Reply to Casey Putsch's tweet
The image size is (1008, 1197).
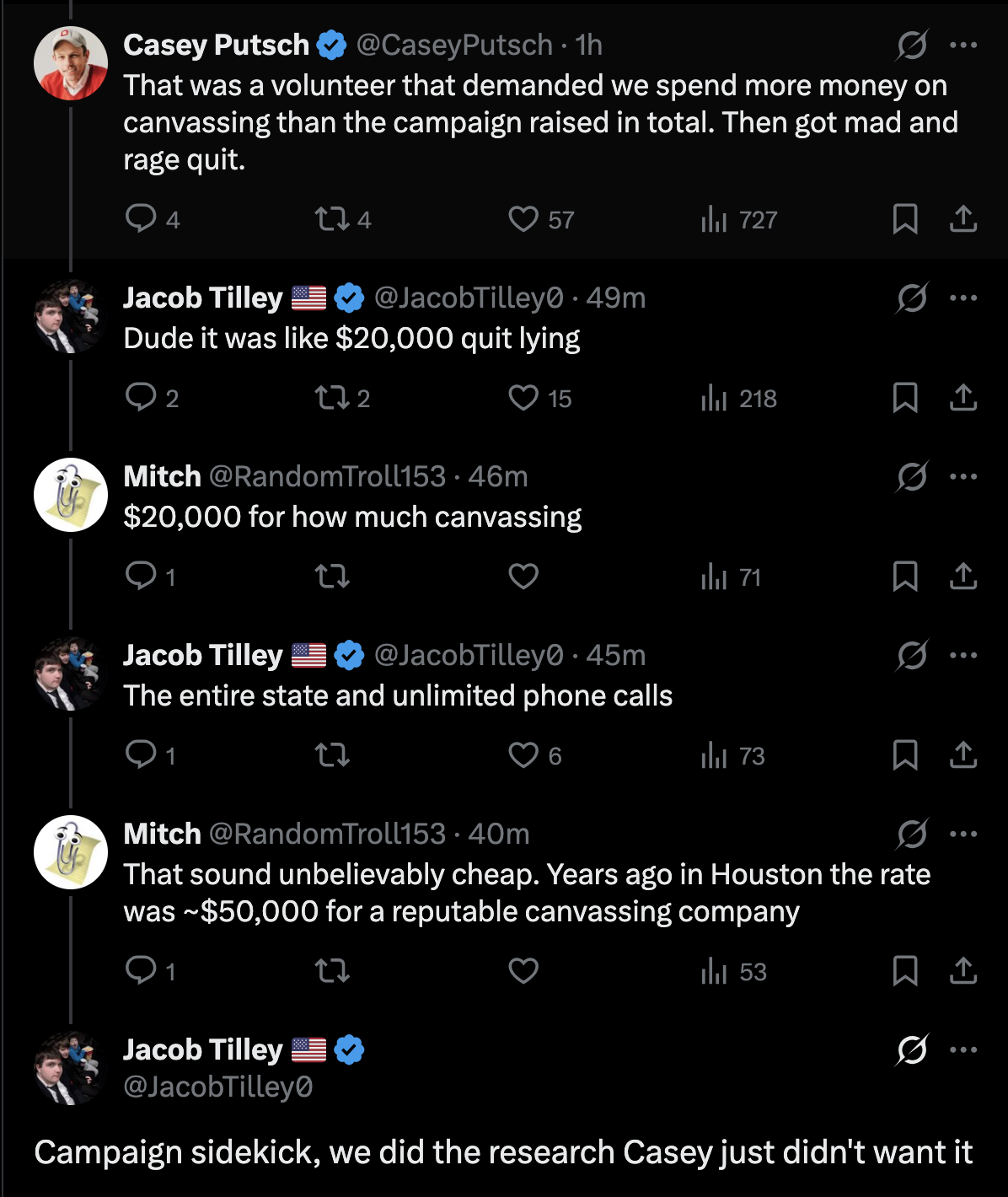tap(140, 219)
